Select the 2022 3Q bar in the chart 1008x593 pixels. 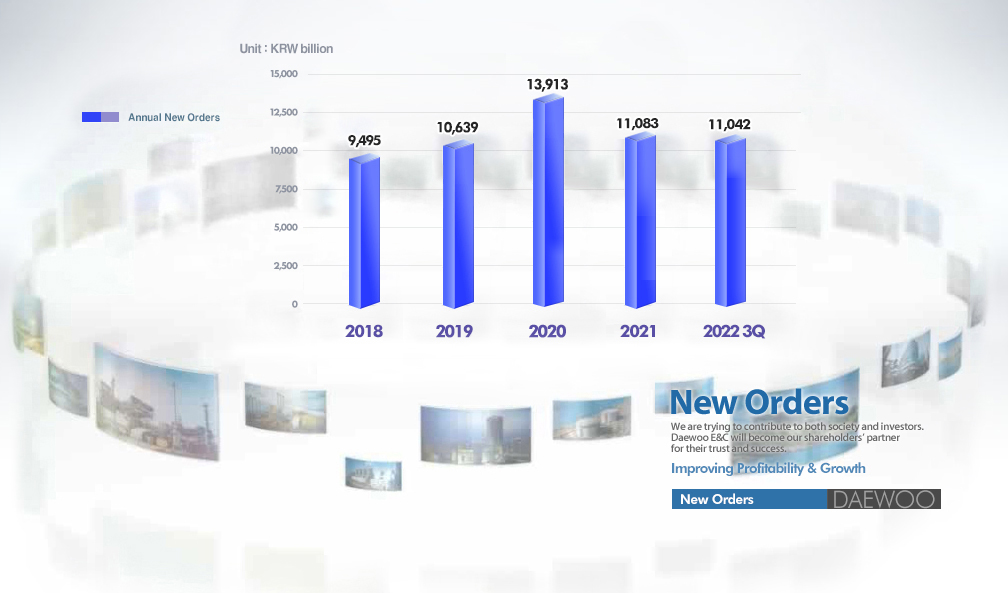[730, 222]
